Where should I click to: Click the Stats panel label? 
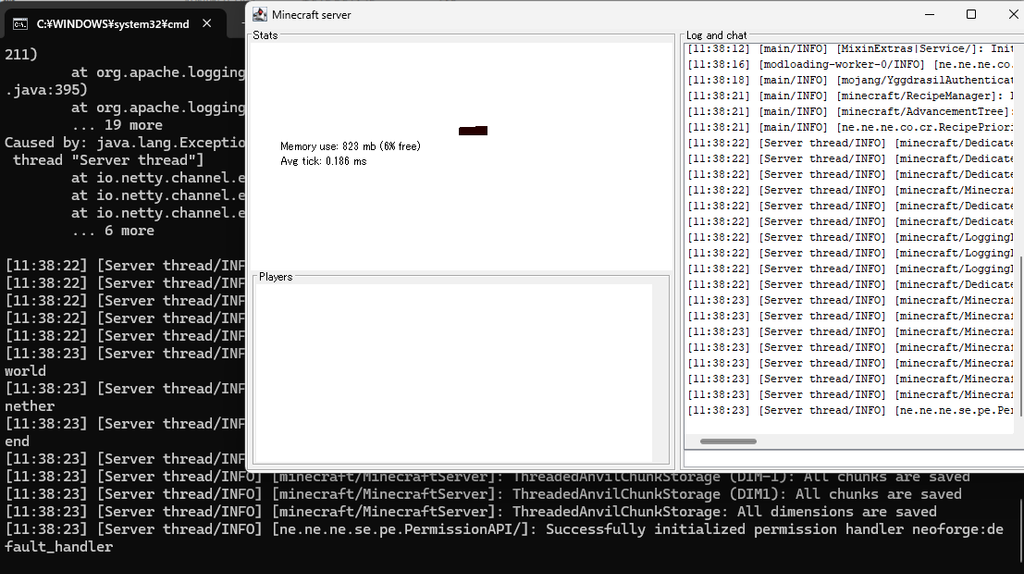coord(265,35)
